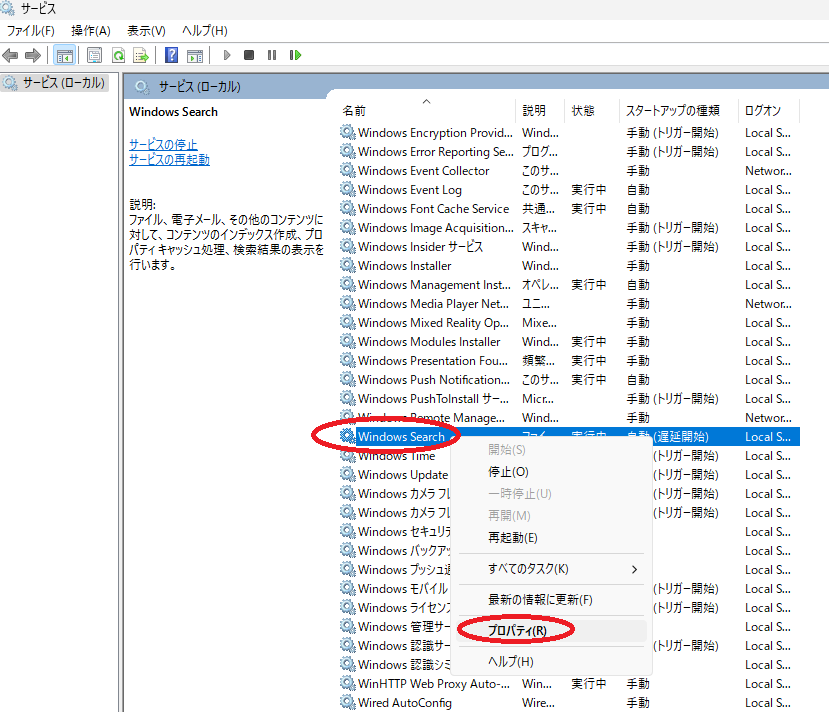
Task: Click the Export List toolbar icon
Action: [141, 55]
